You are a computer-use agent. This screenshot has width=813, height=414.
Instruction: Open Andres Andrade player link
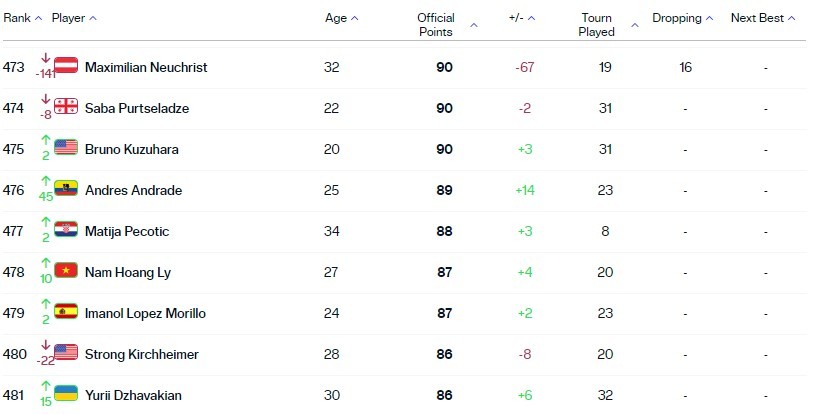133,190
